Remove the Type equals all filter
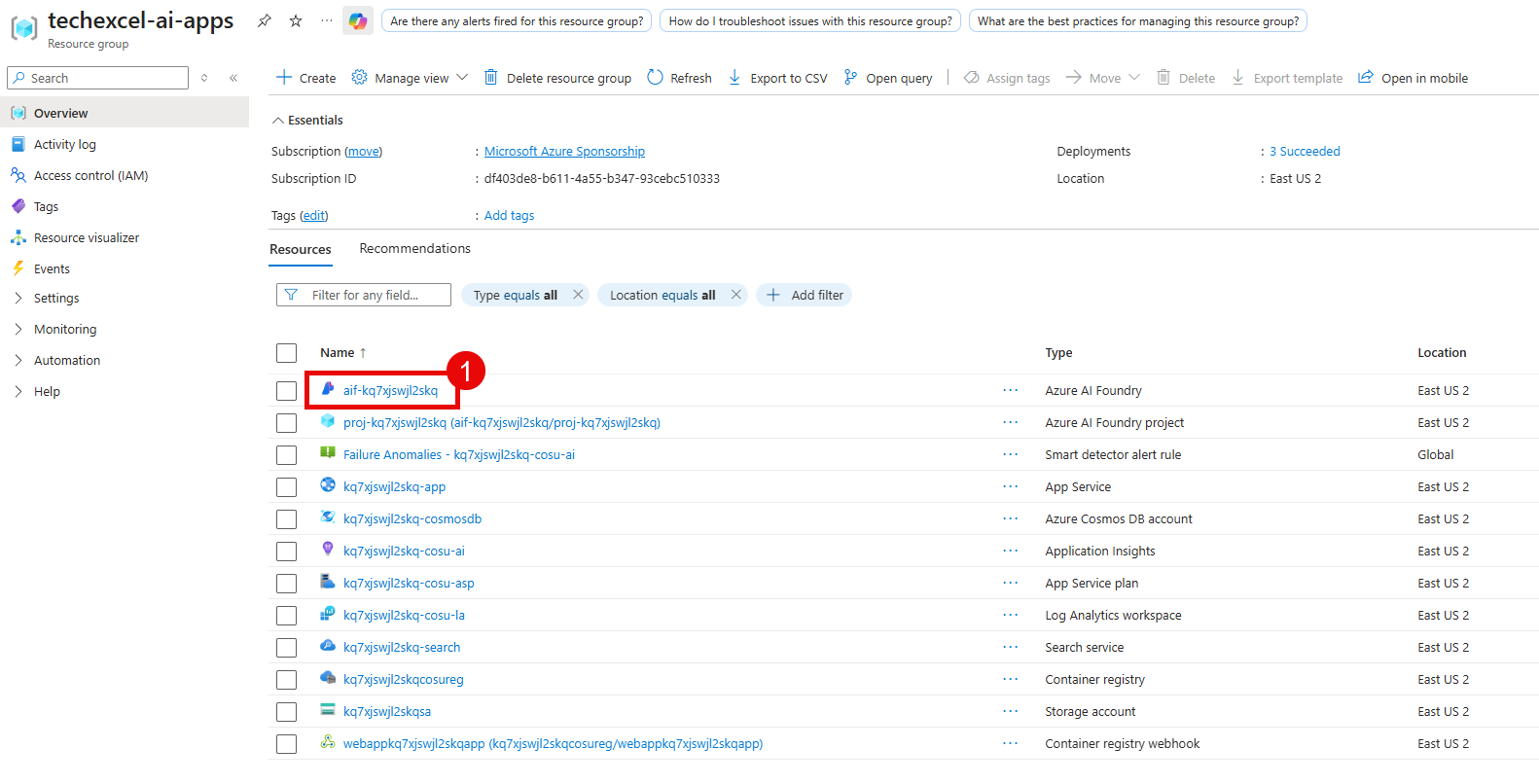The height and width of the screenshot is (784, 1539). pos(578,294)
